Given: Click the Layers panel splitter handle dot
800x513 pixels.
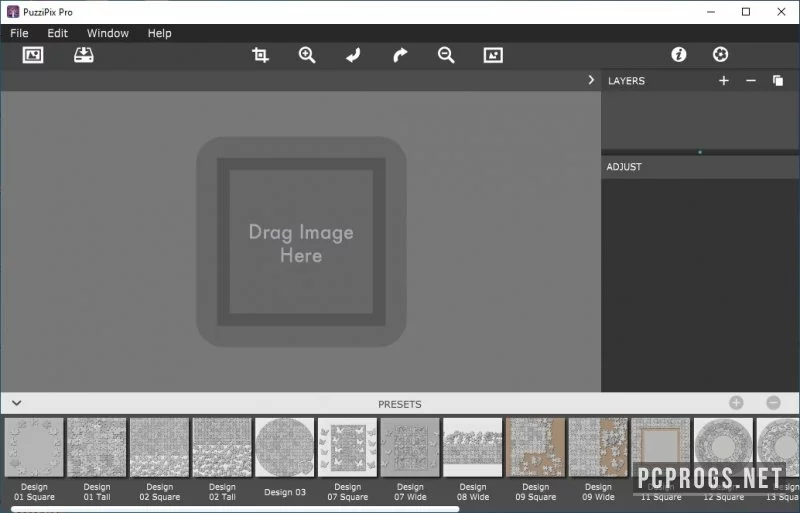Looking at the screenshot, I should [700, 152].
